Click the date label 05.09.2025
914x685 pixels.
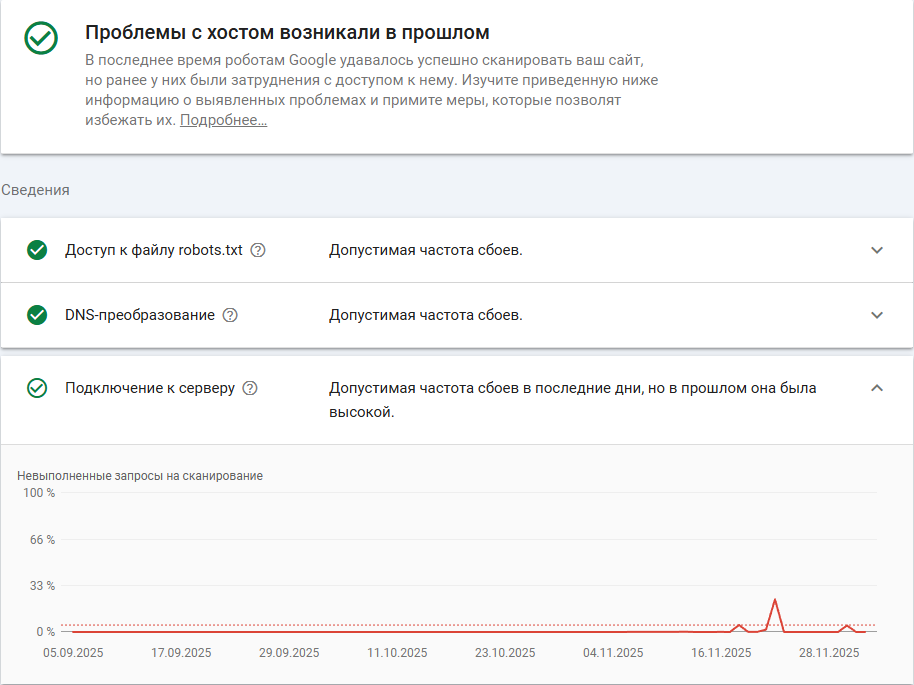point(73,653)
